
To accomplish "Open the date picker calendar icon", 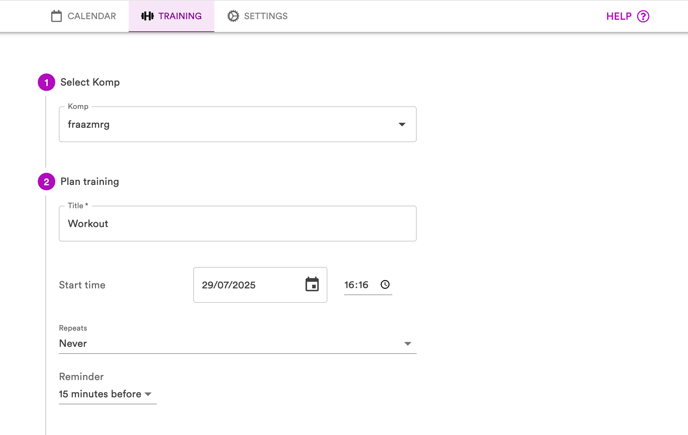I will (312, 284).
